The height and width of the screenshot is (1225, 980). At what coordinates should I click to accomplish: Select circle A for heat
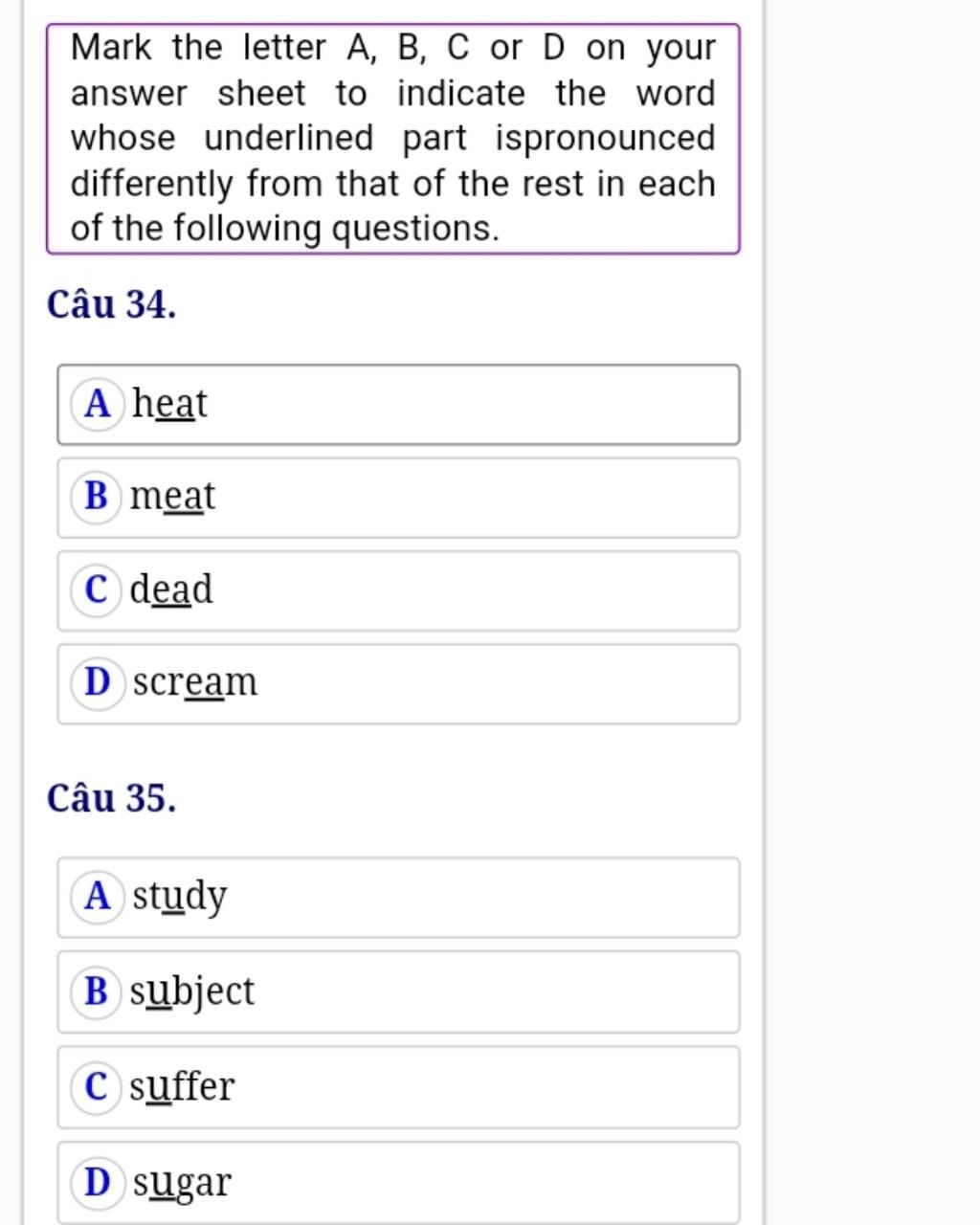click(98, 404)
